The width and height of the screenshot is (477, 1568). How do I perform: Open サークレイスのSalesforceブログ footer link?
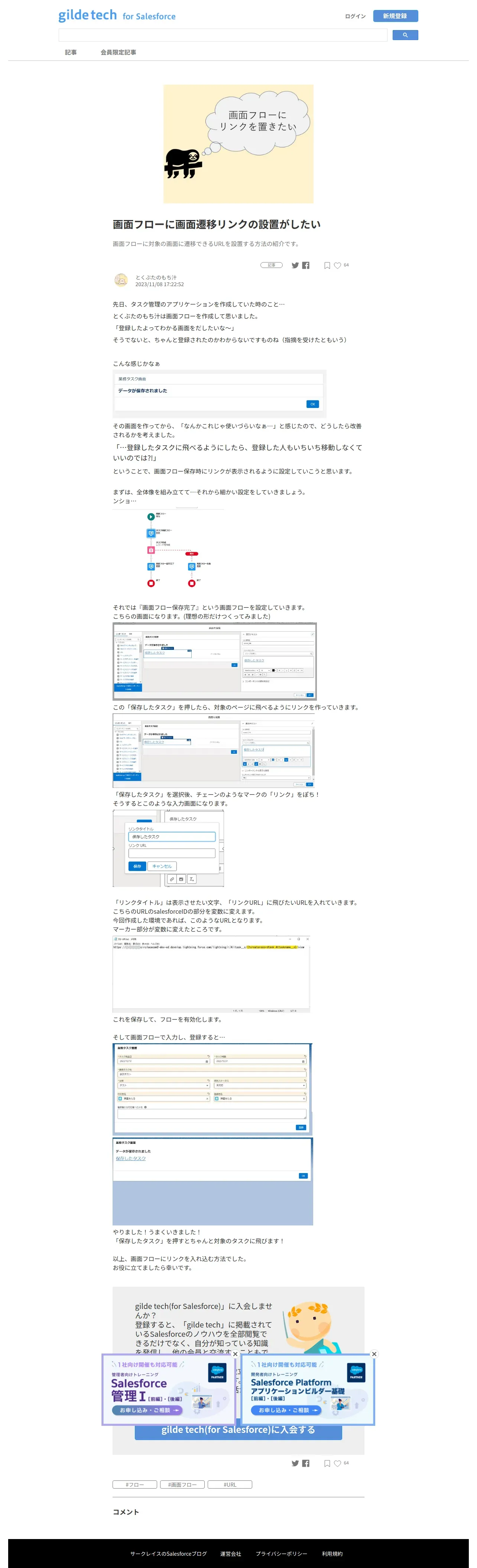click(168, 1554)
